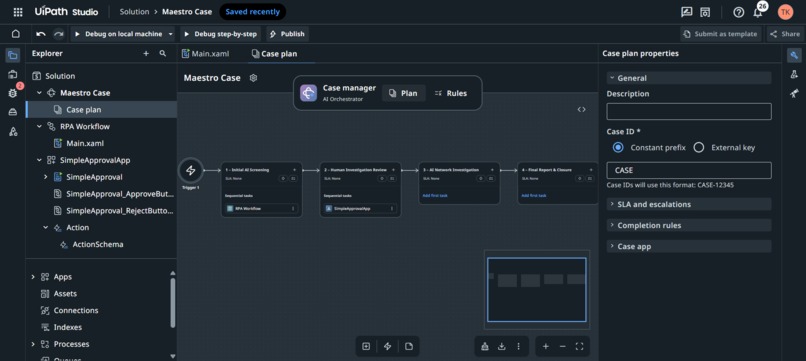Click Submit as template button
The image size is (806, 361).
(x=721, y=34)
